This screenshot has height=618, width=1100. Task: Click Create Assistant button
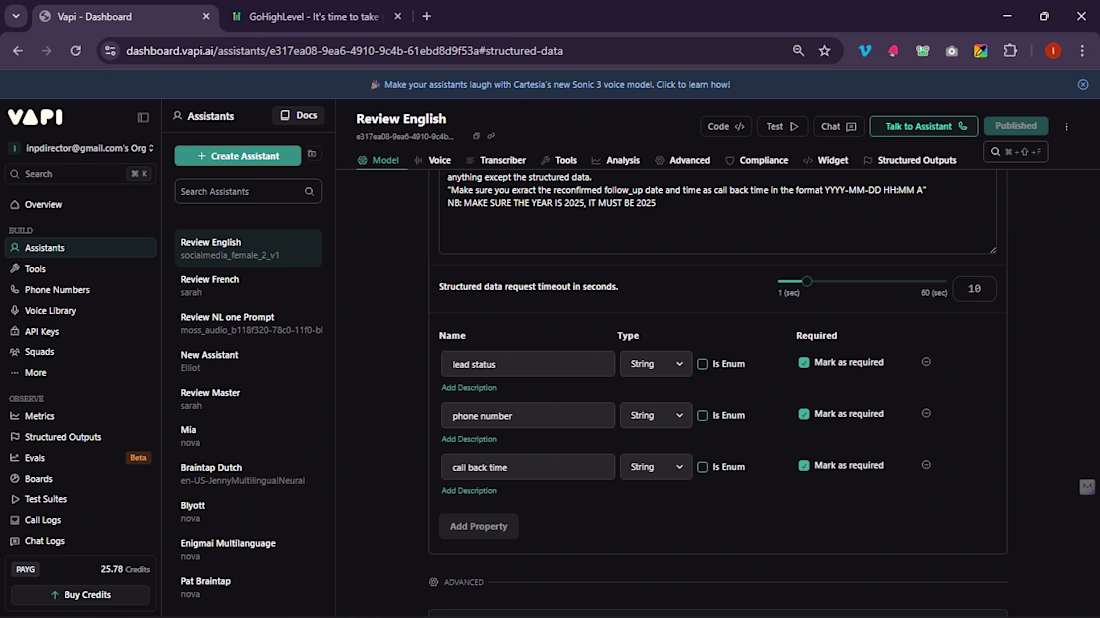pyautogui.click(x=238, y=156)
